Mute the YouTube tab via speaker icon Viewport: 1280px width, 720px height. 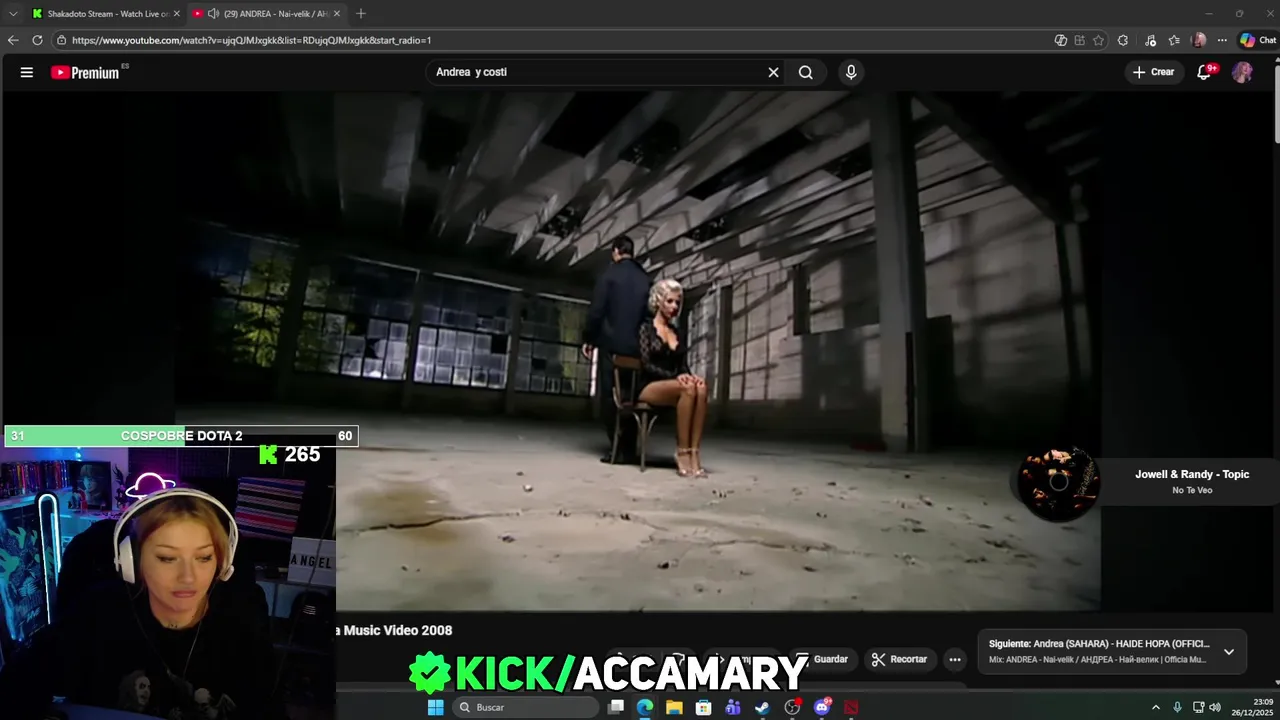point(213,14)
